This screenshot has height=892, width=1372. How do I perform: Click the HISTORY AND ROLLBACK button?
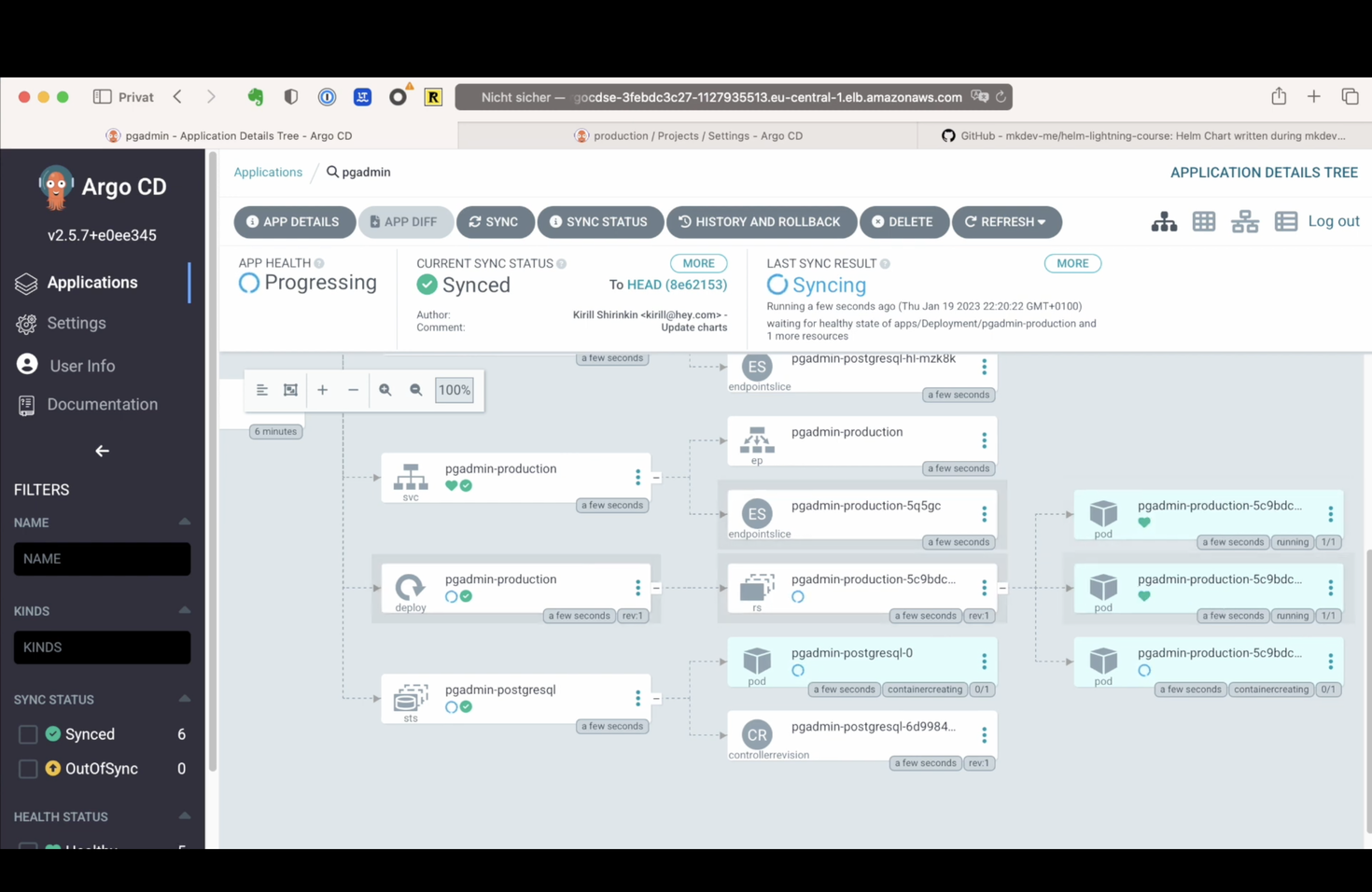tap(761, 222)
